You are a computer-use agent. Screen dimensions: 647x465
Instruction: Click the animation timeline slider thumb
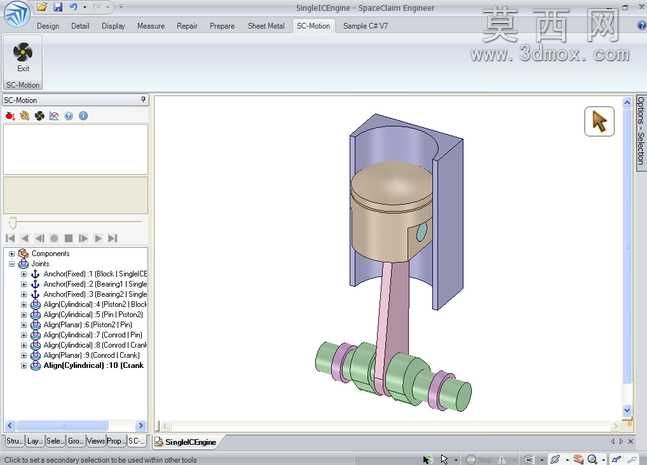point(13,223)
